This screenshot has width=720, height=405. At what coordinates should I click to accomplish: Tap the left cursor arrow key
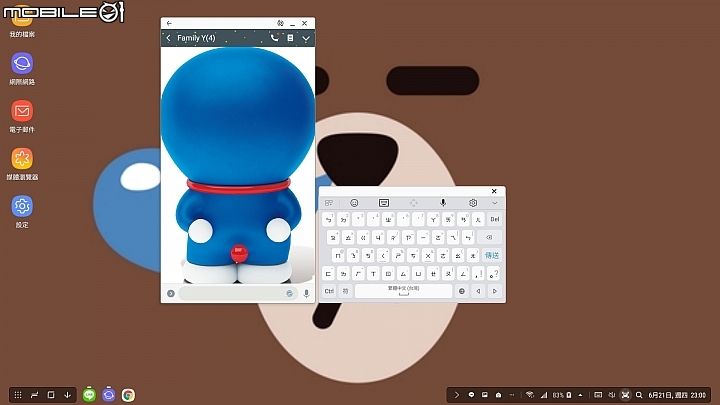[x=478, y=291]
